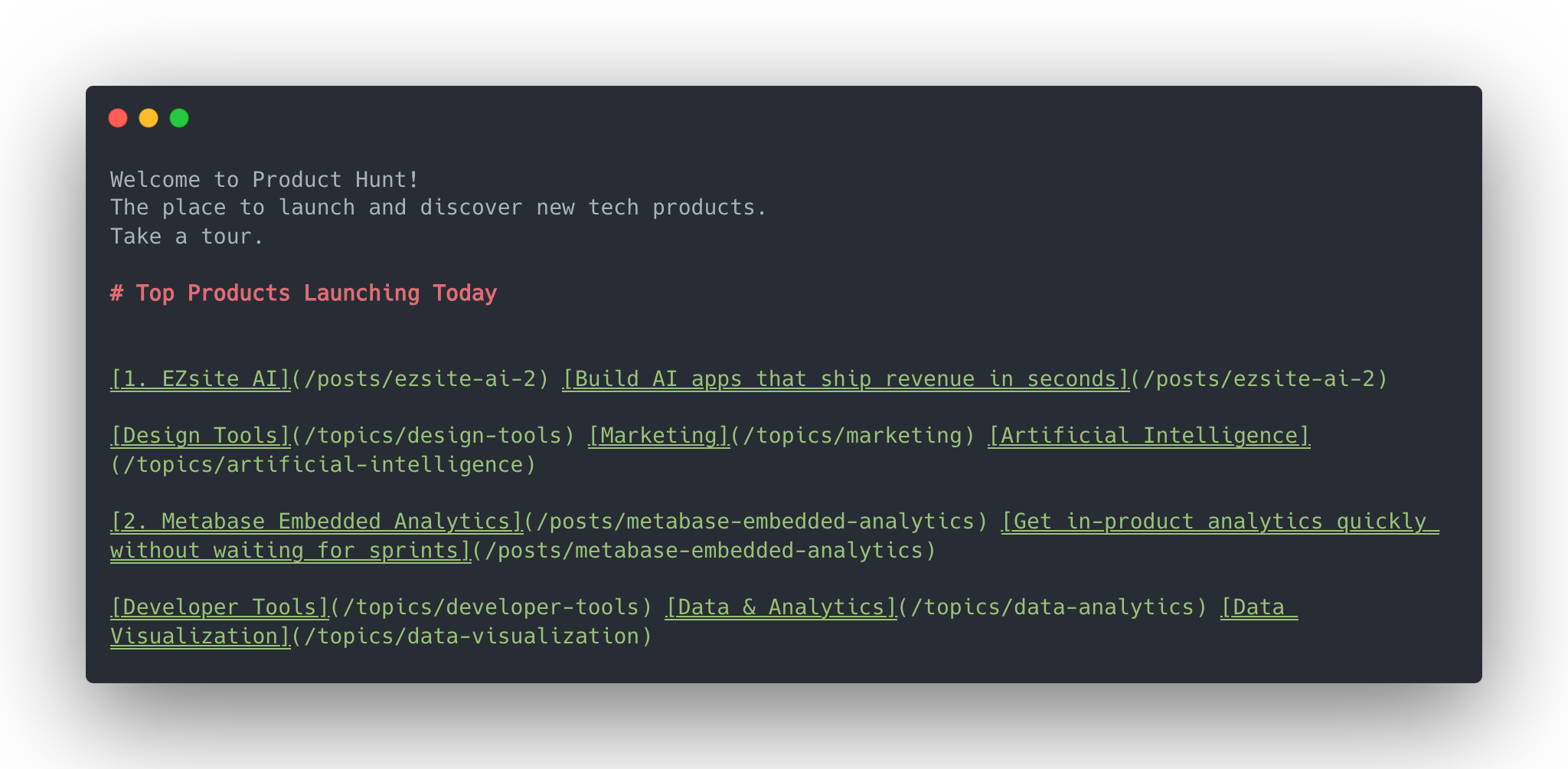Follow the Design Tools topic link
This screenshot has width=1568, height=769.
pos(201,436)
